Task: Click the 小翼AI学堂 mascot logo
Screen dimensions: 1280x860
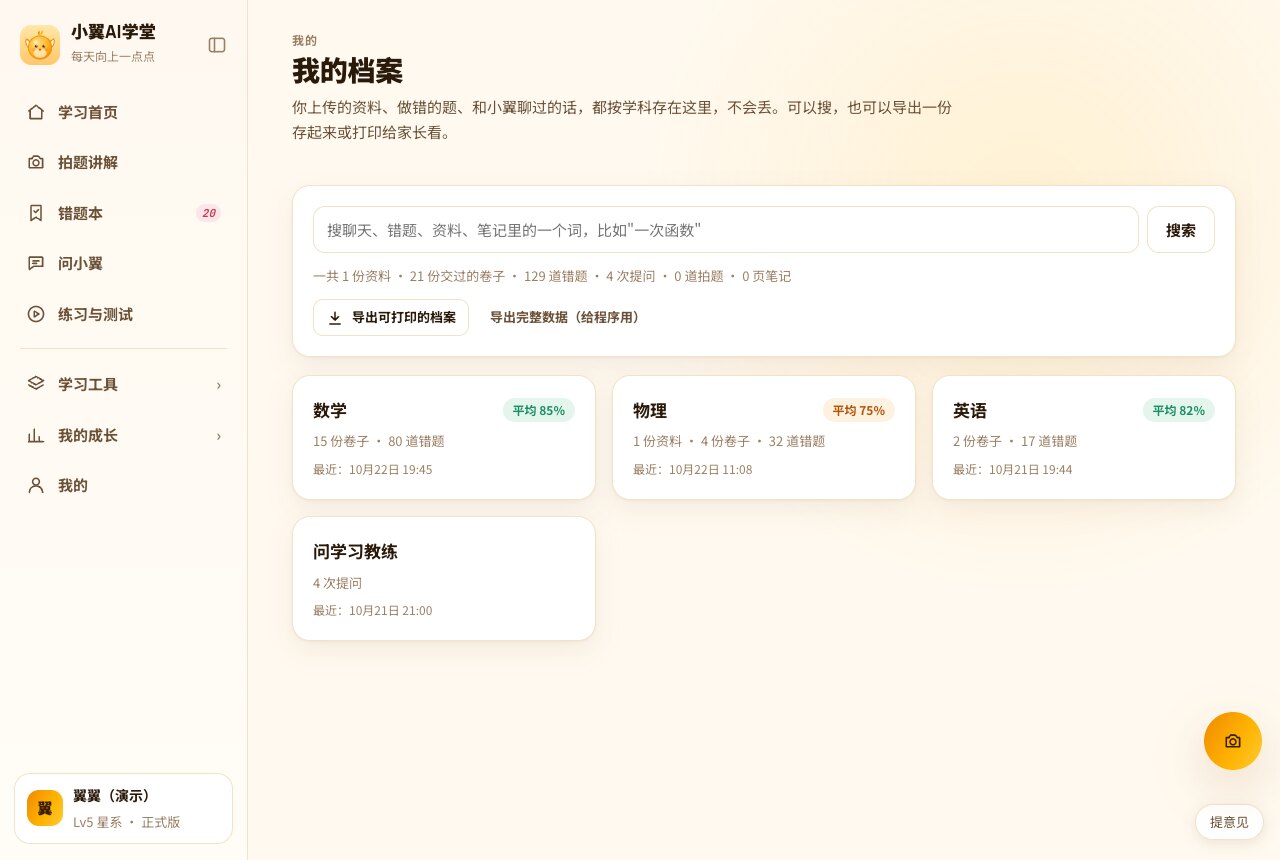Action: pos(40,45)
